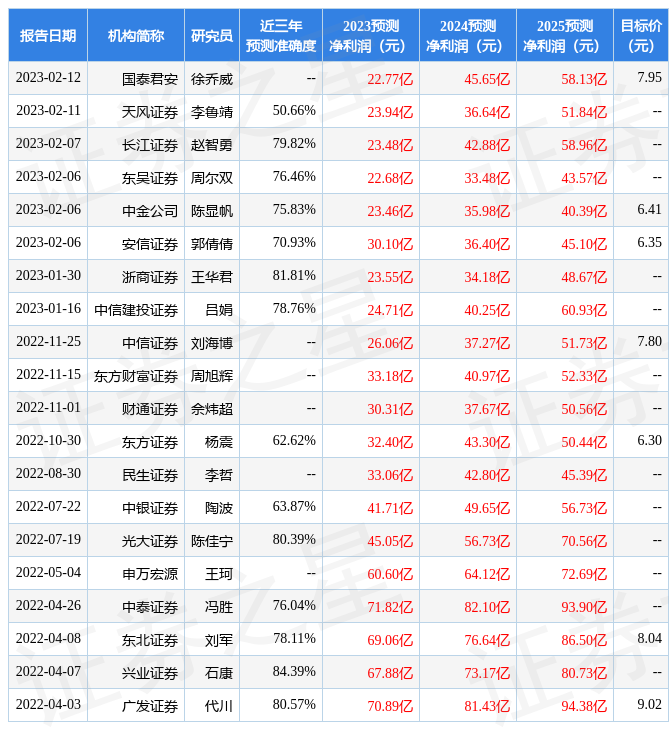
Task: Click the 机构简称 column header
Action: 136,35
